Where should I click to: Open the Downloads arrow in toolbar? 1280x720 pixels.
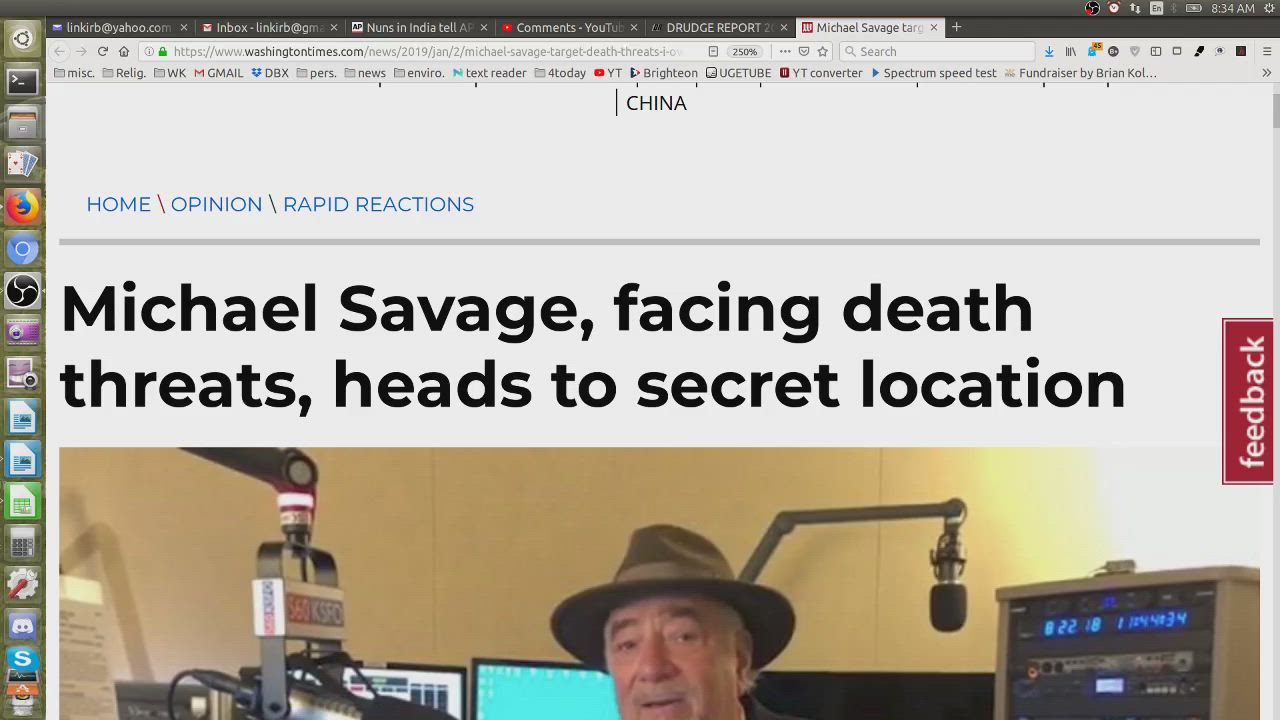point(1049,51)
